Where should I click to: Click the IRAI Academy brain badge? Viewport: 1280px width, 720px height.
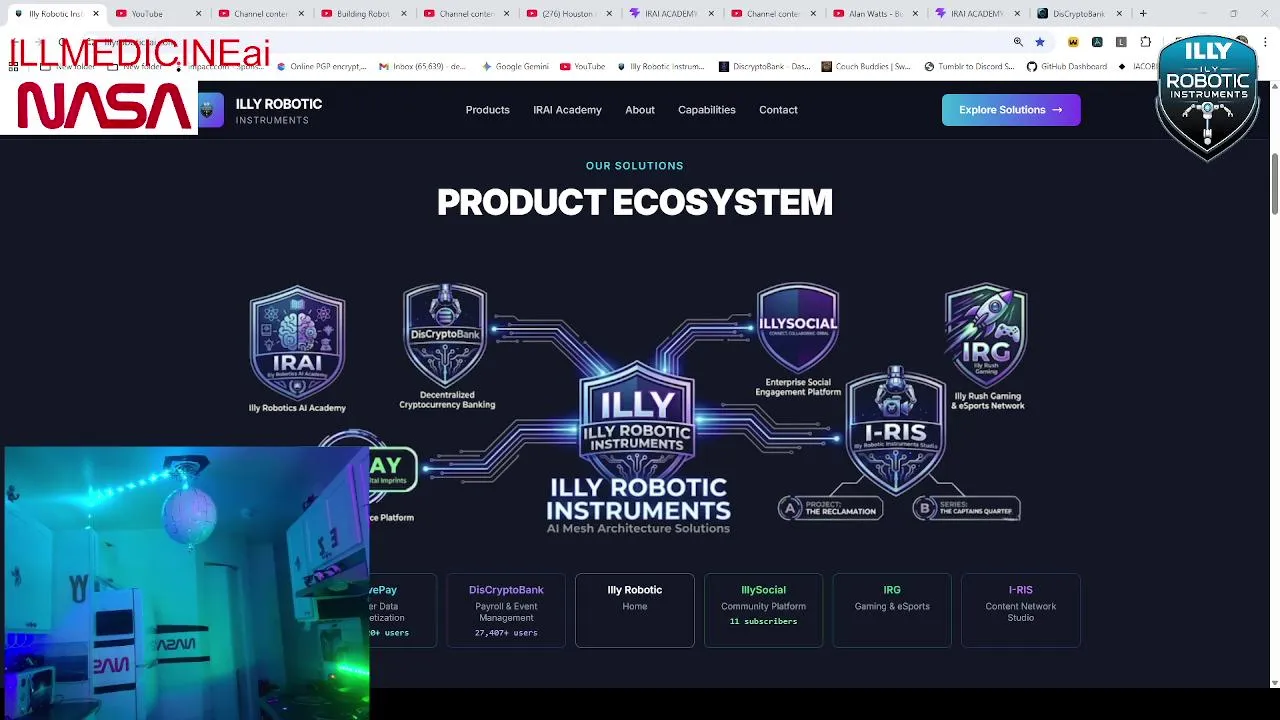coord(297,343)
